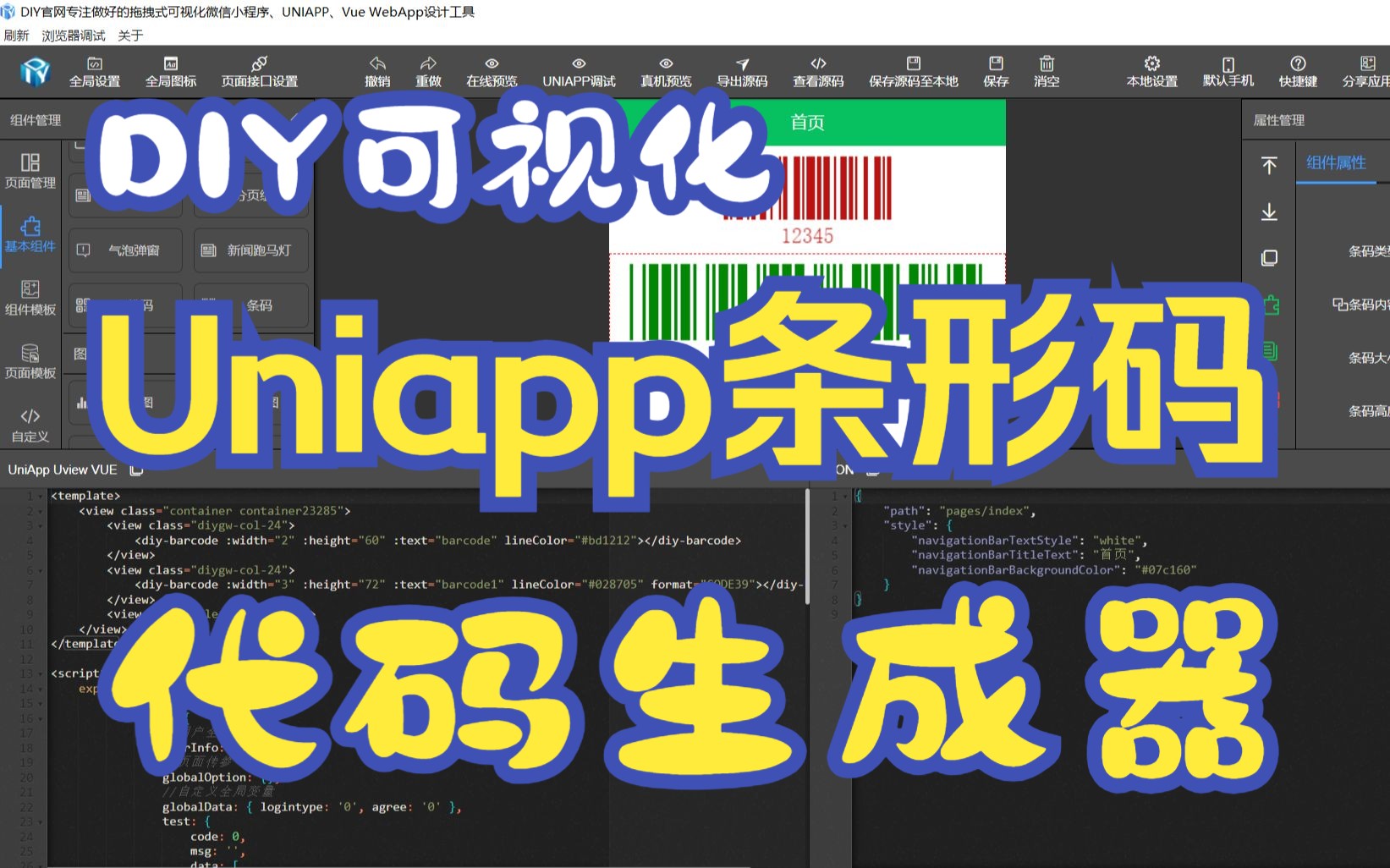Select 基本组件 basic components sidebar
1390x868 pixels.
pos(30,234)
